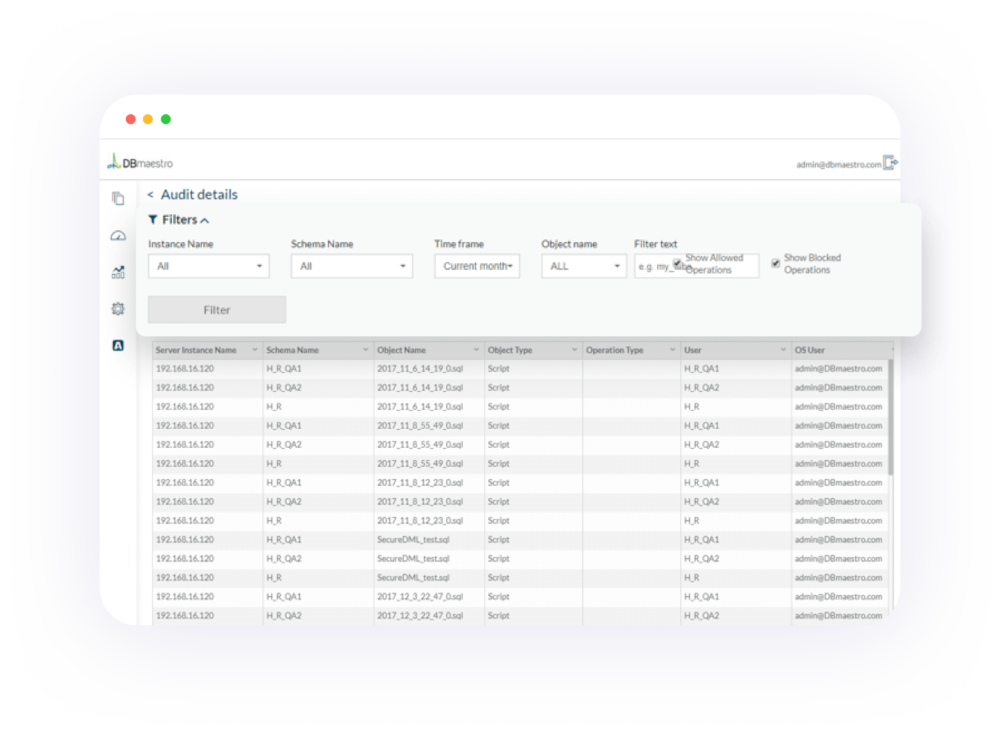The width and height of the screenshot is (1000, 730).
Task: Open the Dashboard gauge icon in sidebar
Action: pos(117,235)
